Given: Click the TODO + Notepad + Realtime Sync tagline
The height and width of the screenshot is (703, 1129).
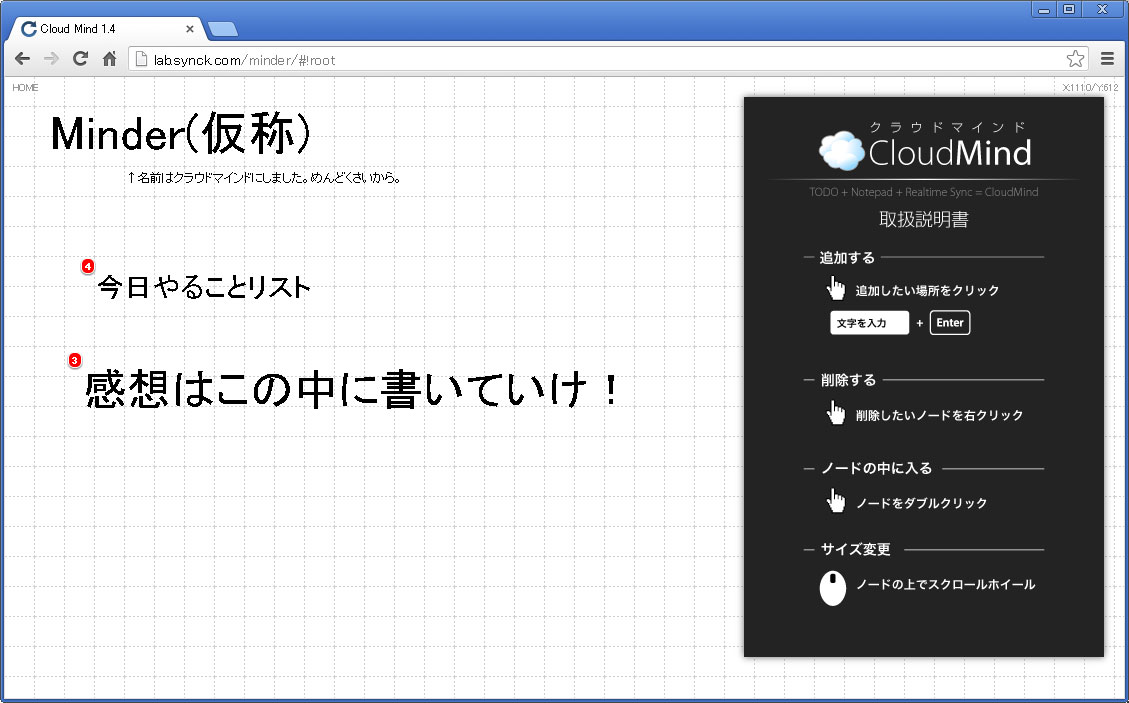Looking at the screenshot, I should pos(924,192).
